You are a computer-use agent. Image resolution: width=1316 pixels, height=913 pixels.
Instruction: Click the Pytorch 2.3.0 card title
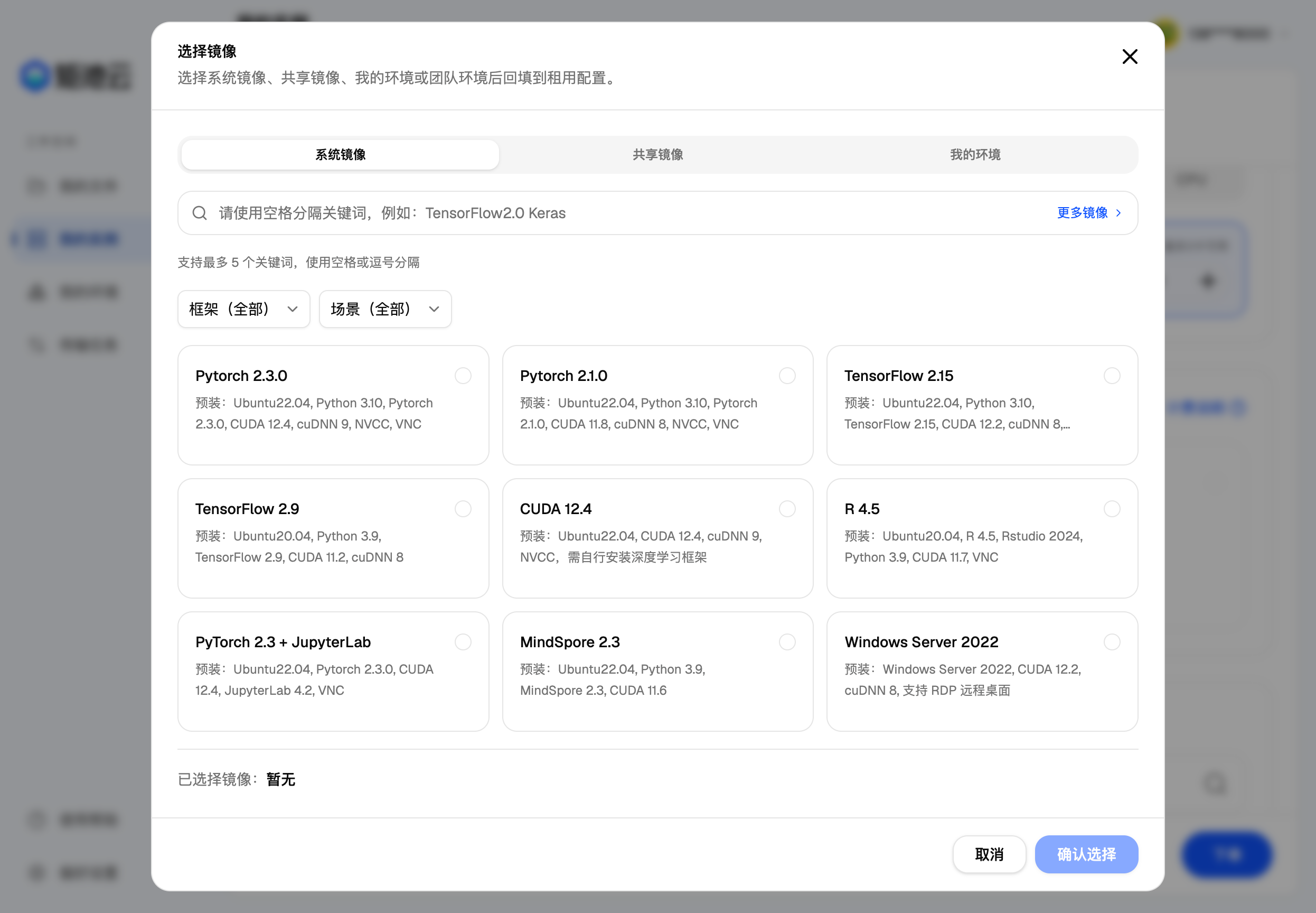241,376
